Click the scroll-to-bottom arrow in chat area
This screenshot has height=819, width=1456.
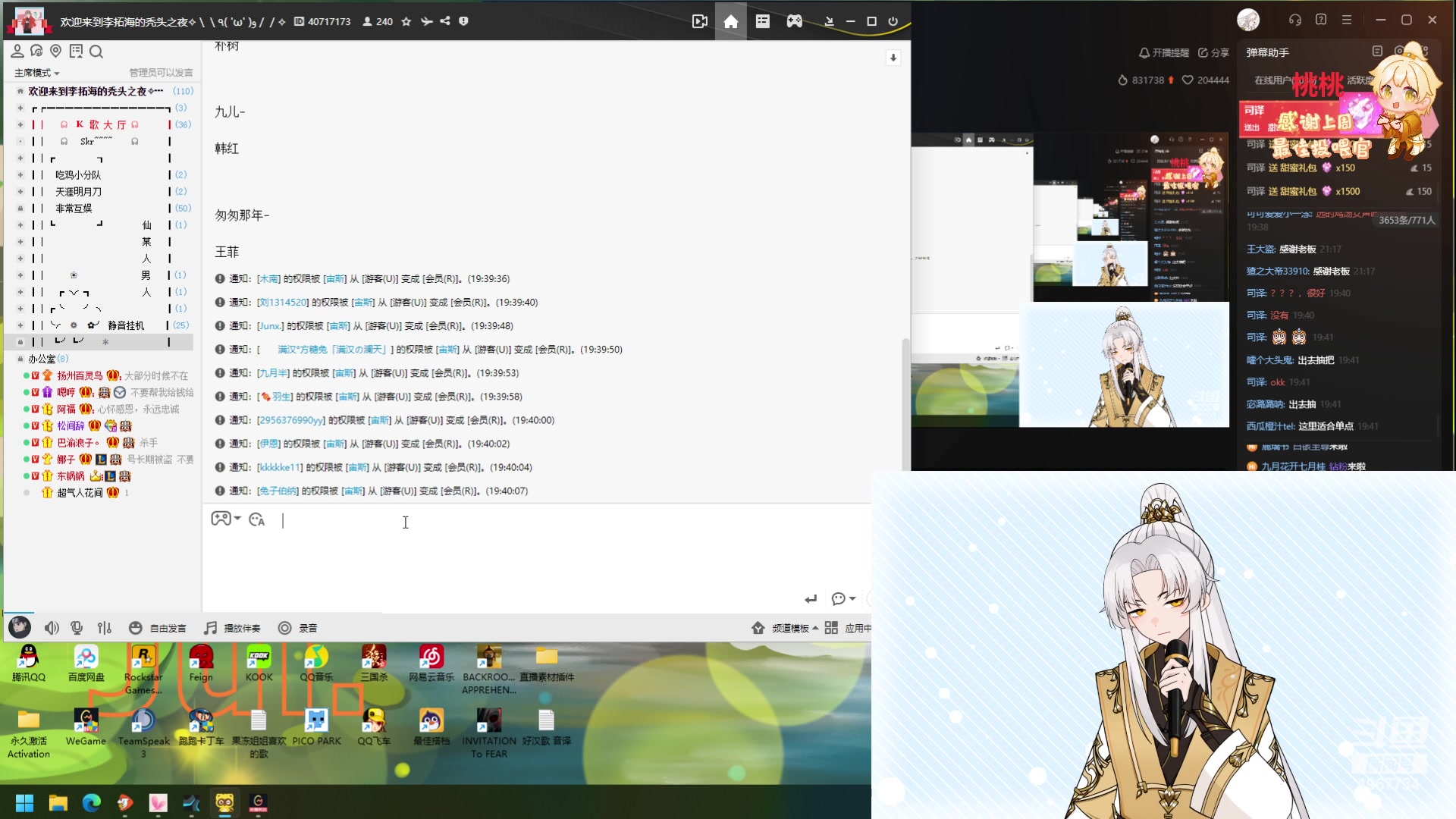[x=893, y=58]
